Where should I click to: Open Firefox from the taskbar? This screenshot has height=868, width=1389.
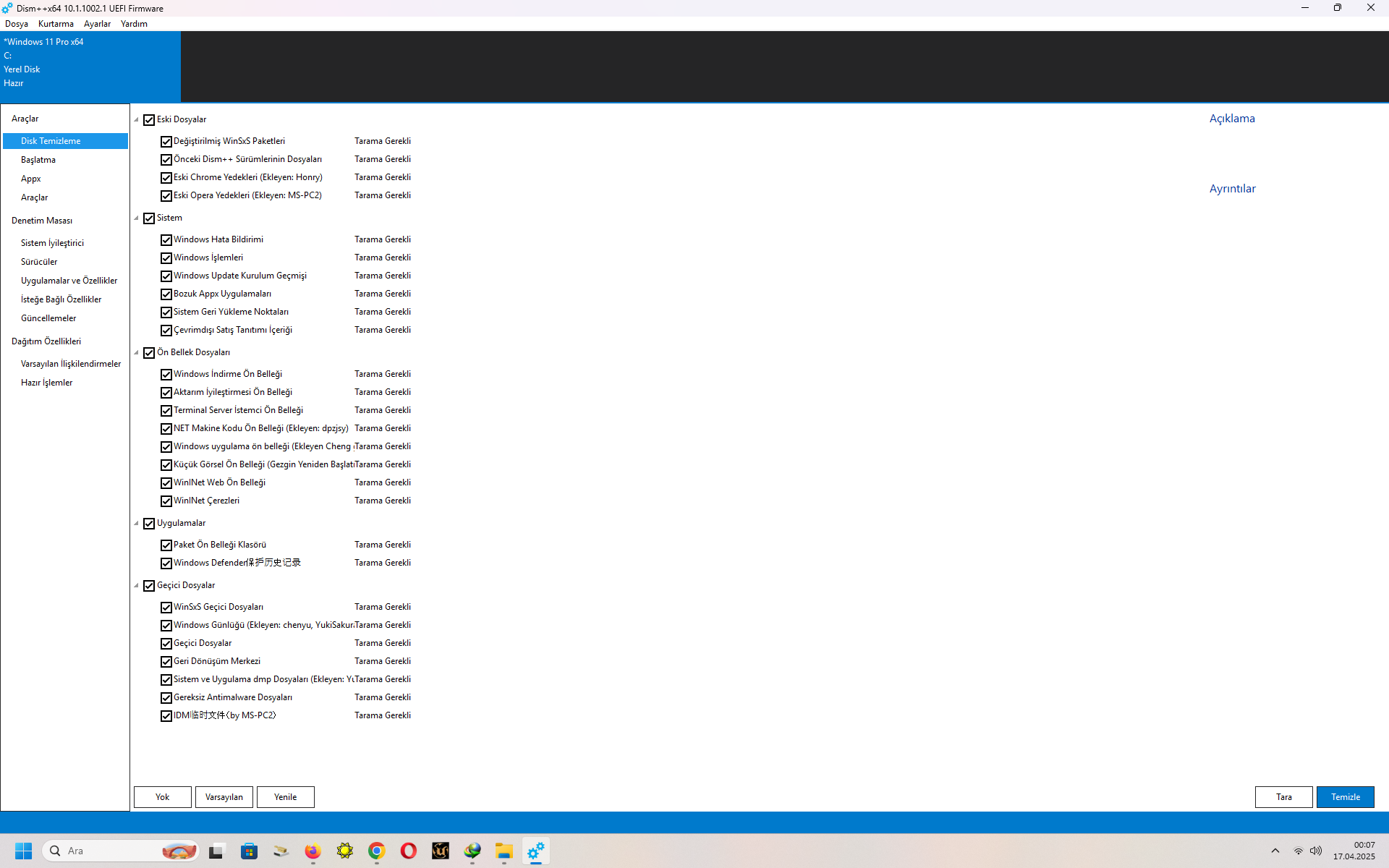(313, 851)
